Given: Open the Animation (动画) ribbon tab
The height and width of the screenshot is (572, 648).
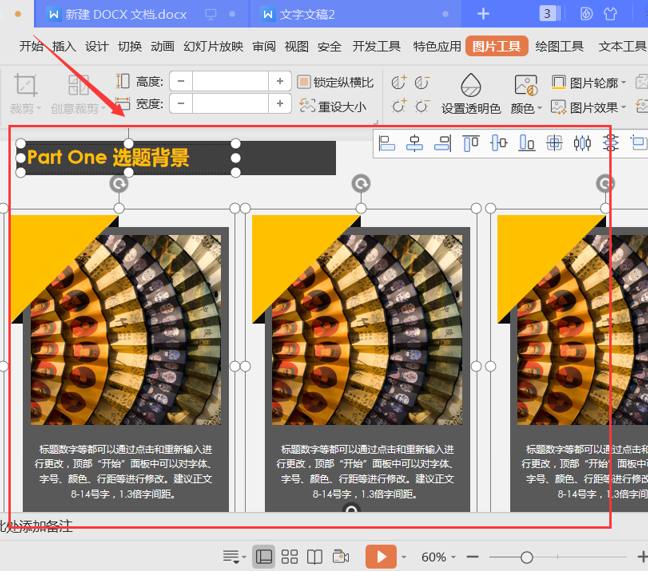Looking at the screenshot, I should tap(162, 46).
